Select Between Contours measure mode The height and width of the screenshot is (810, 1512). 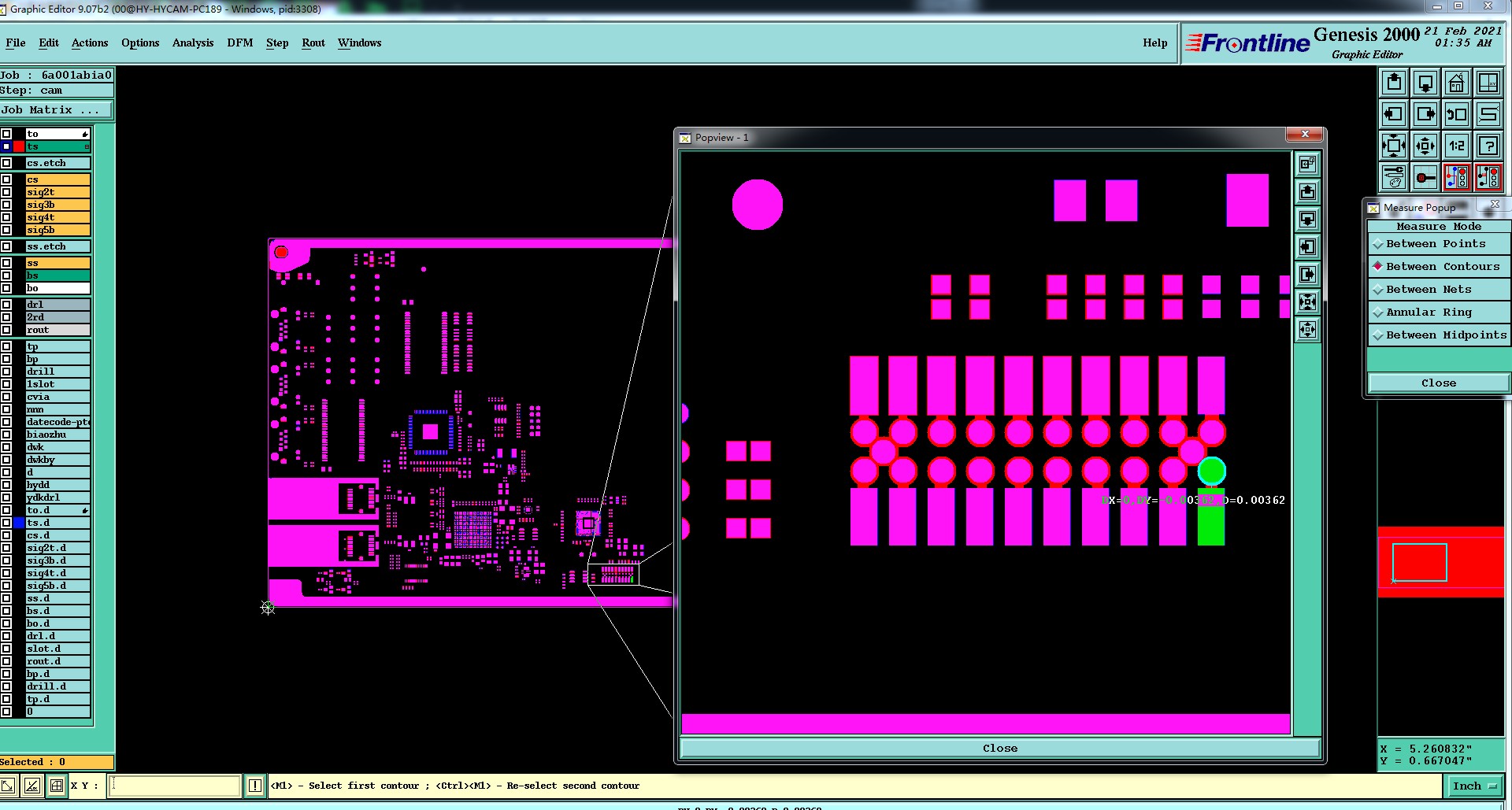click(1438, 267)
